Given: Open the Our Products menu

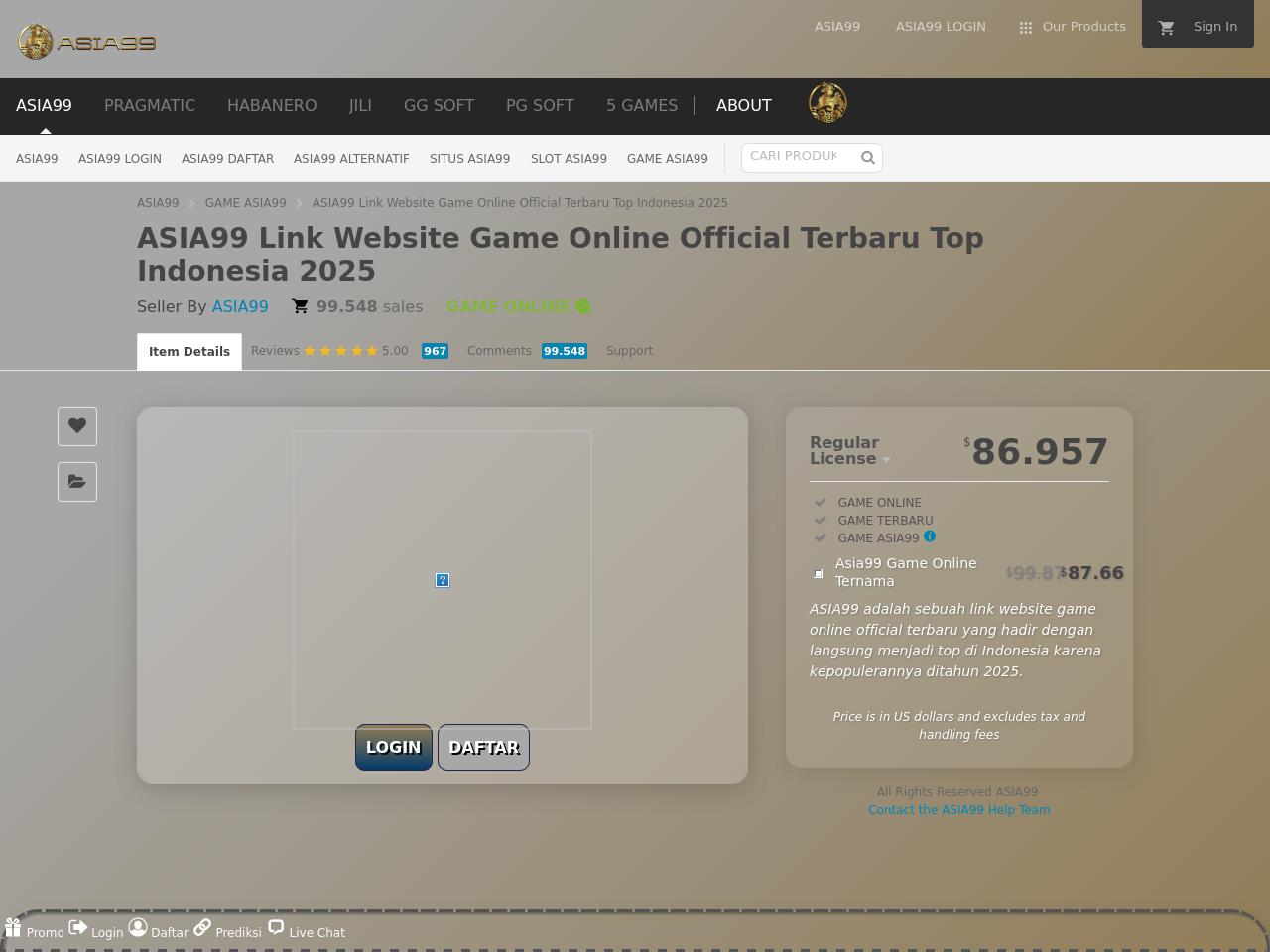Looking at the screenshot, I should 1073,27.
